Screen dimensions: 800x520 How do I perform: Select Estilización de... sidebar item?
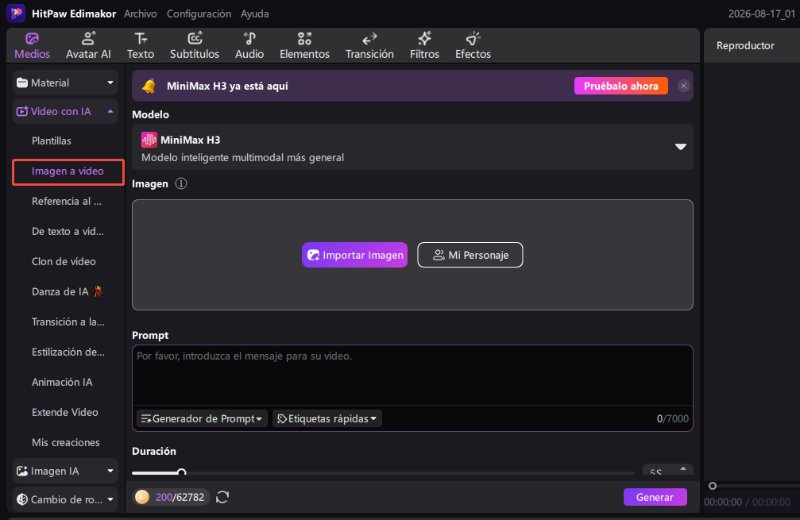point(68,352)
